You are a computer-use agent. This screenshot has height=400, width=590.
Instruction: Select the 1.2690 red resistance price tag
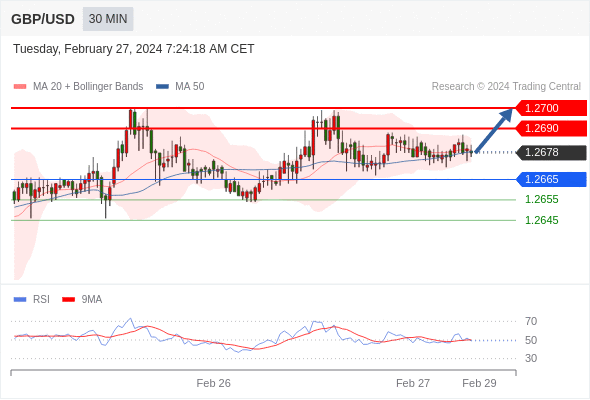click(x=551, y=128)
